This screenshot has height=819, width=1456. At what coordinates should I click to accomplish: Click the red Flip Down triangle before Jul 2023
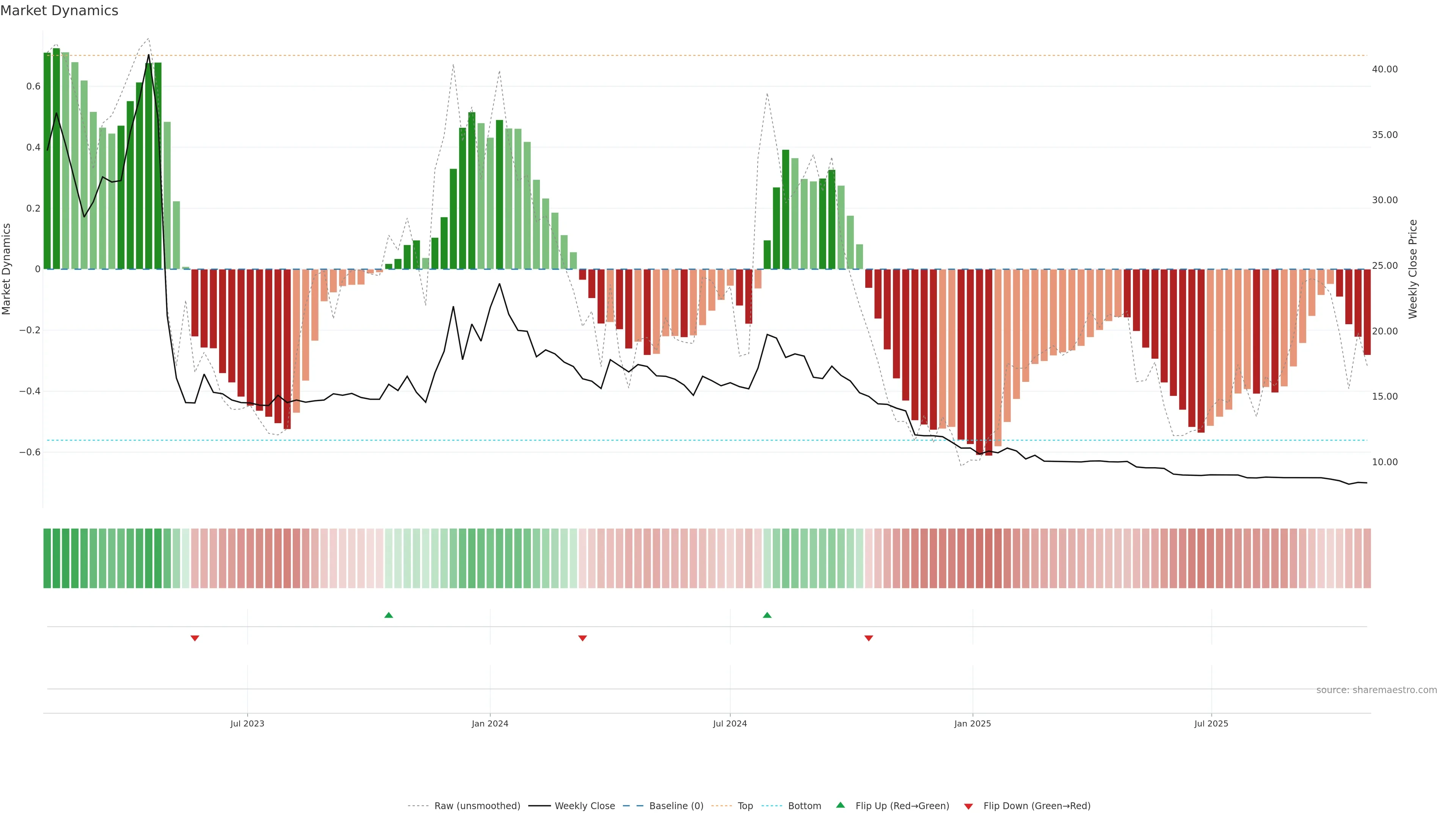tap(195, 638)
